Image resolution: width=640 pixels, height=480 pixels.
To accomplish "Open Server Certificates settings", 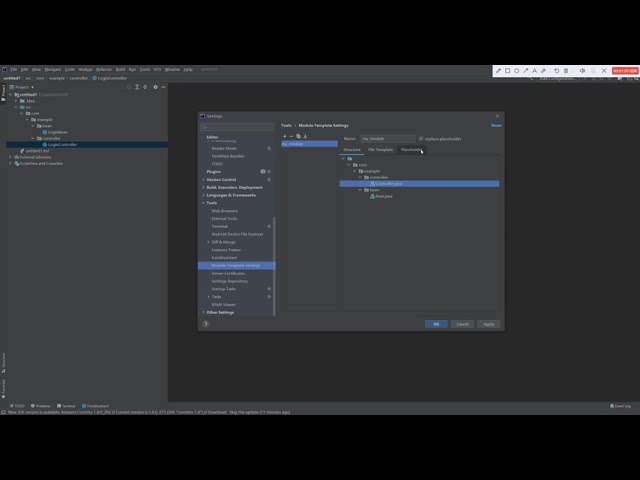I will point(228,273).
